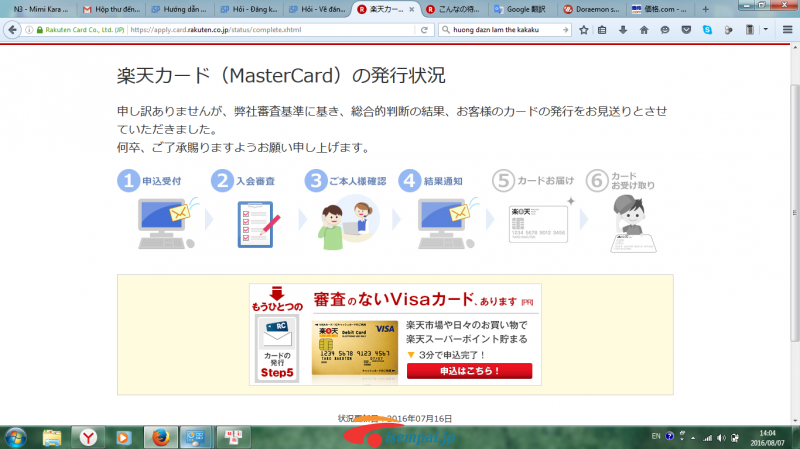Image resolution: width=800 pixels, height=449 pixels.
Task: Switch to the 価格.com tab
Action: 659,9
